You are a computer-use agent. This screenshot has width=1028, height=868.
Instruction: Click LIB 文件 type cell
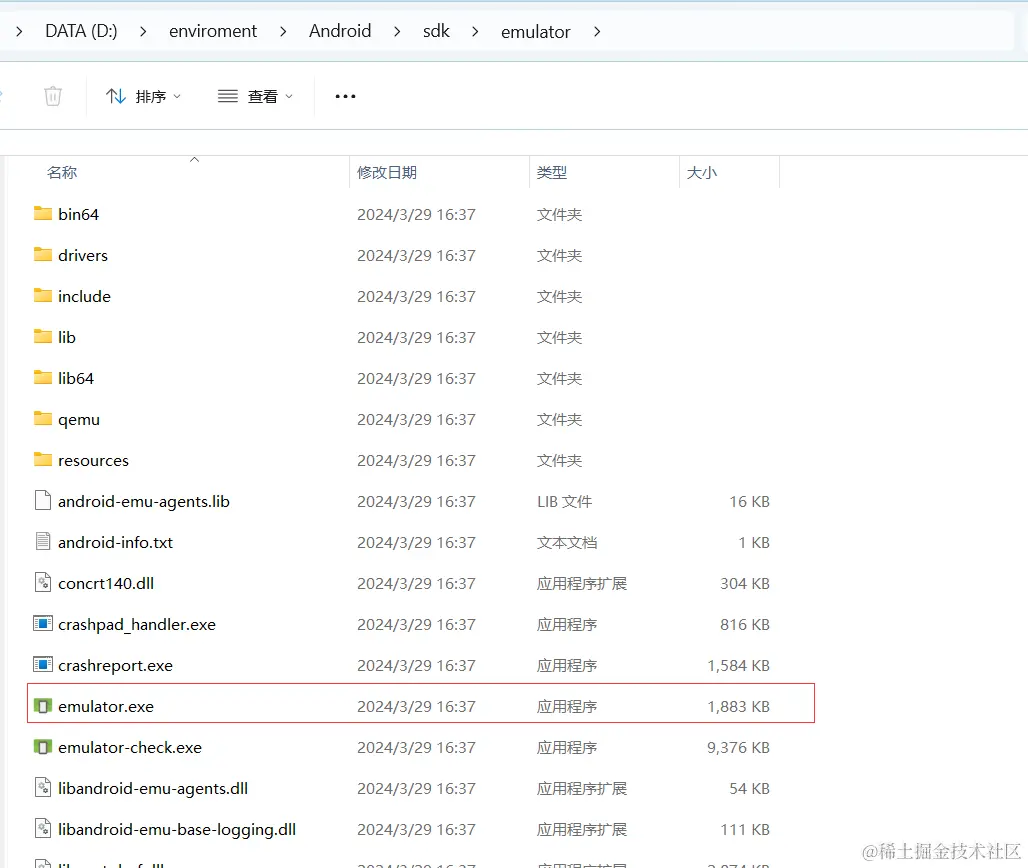click(x=564, y=502)
